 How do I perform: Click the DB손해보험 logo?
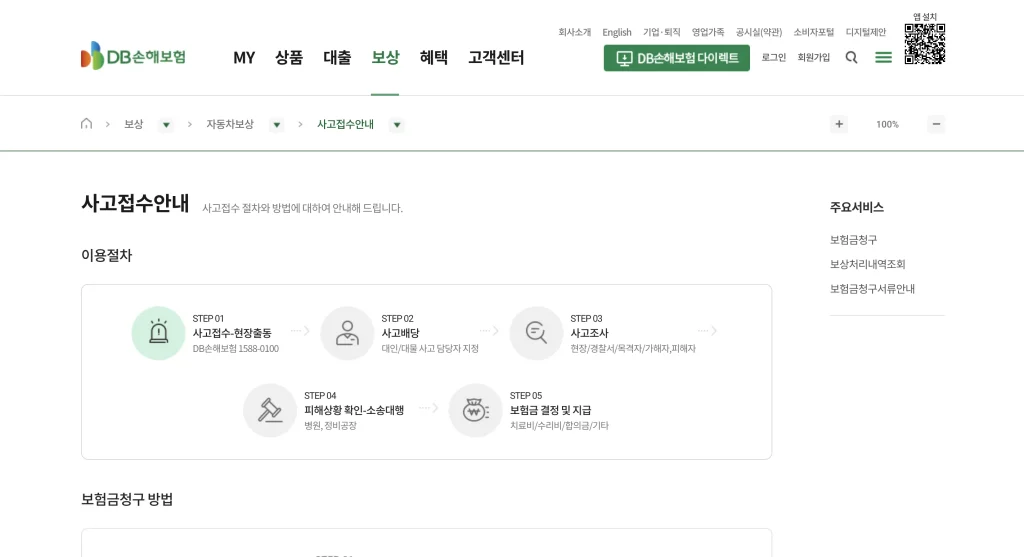133,56
